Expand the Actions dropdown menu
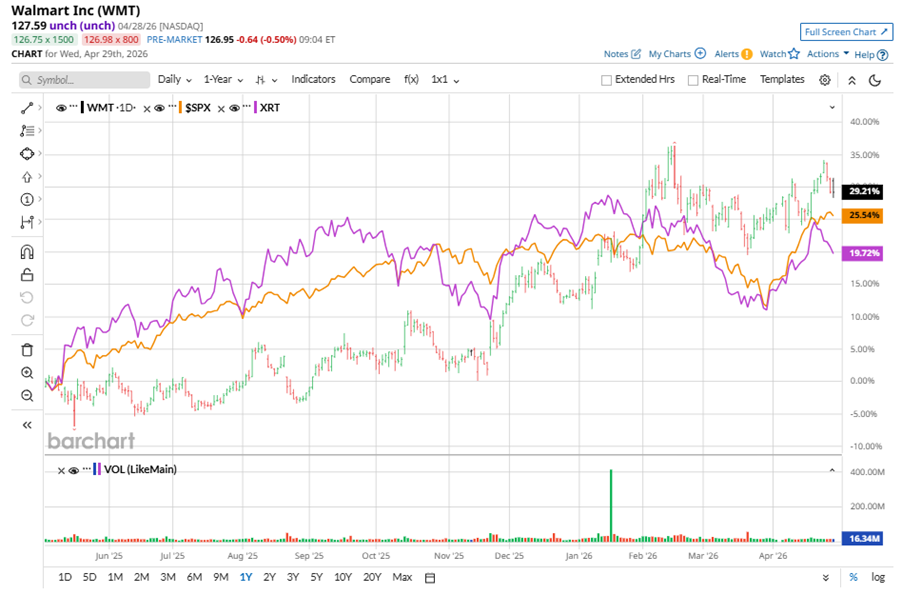The image size is (902, 595). point(828,54)
